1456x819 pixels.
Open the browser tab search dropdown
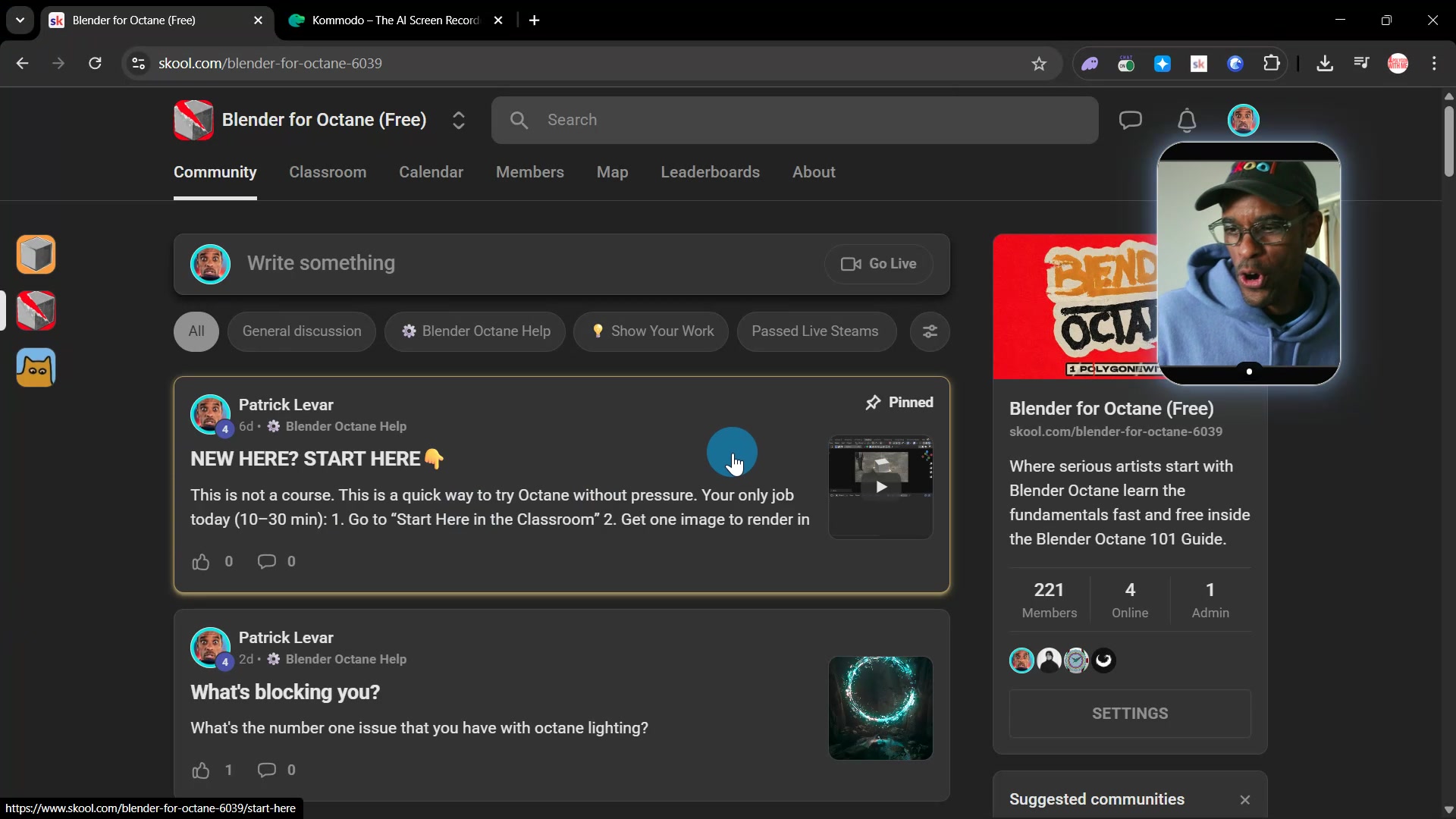click(20, 20)
